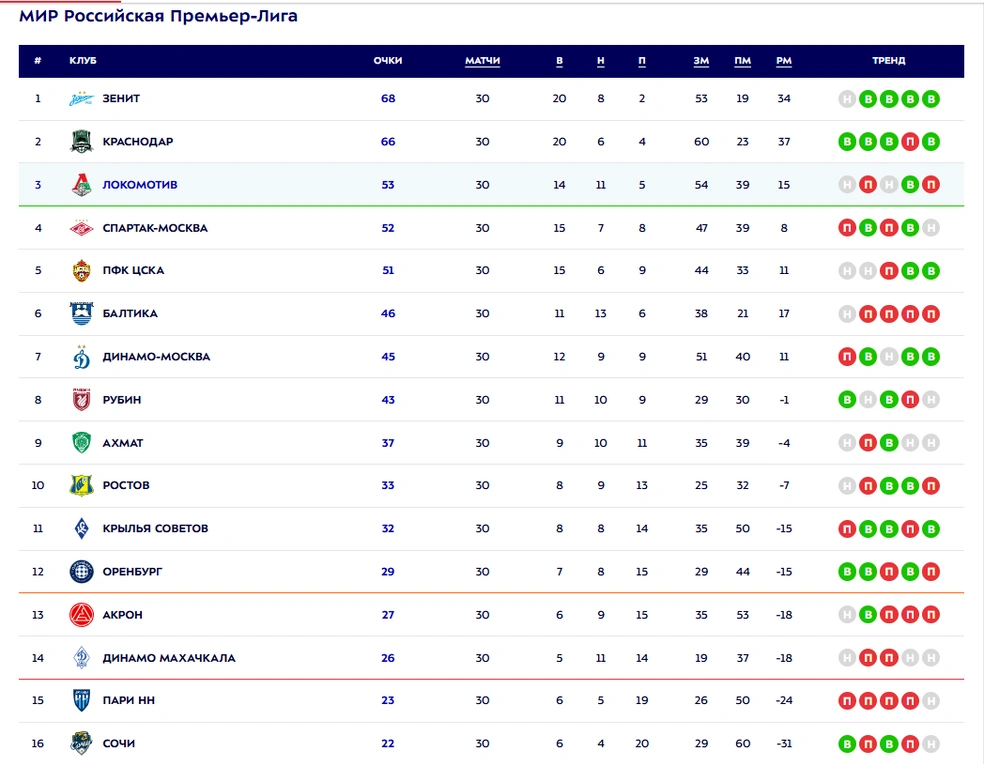Click the Krylya Sovetov club logo
The height and width of the screenshot is (764, 984).
pos(82,529)
